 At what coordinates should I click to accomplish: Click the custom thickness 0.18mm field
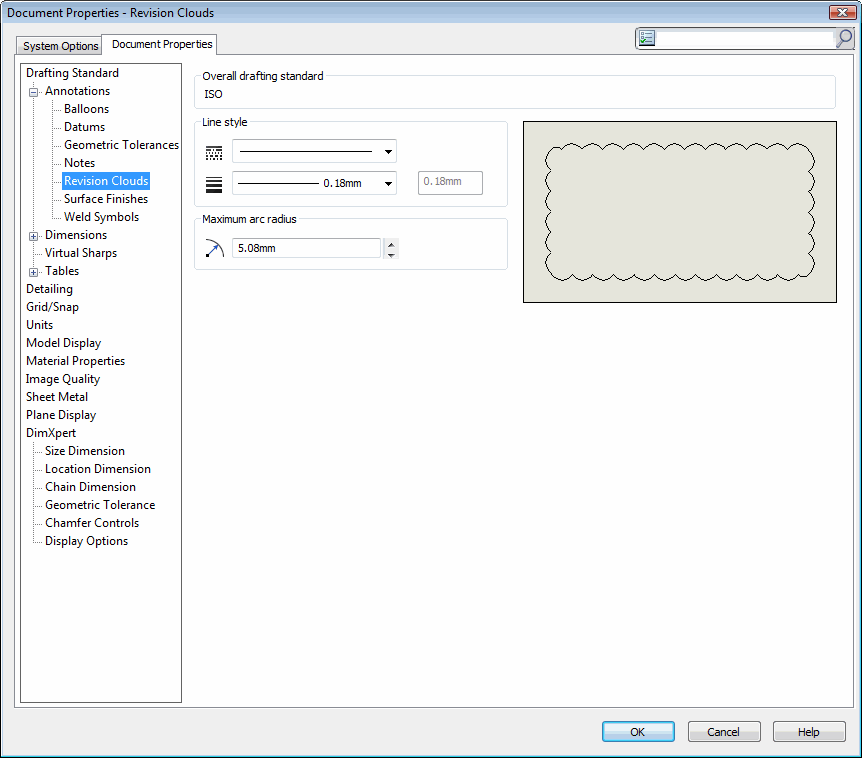(450, 182)
